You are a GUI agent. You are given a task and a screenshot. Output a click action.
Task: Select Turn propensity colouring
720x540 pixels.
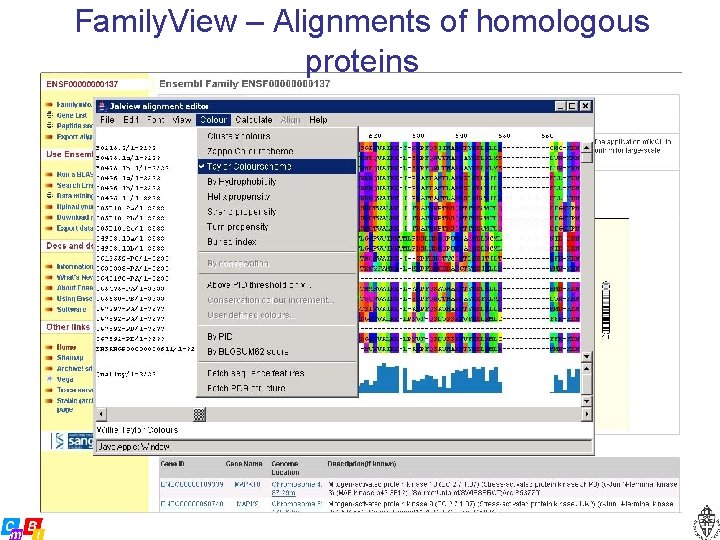pyautogui.click(x=277, y=227)
